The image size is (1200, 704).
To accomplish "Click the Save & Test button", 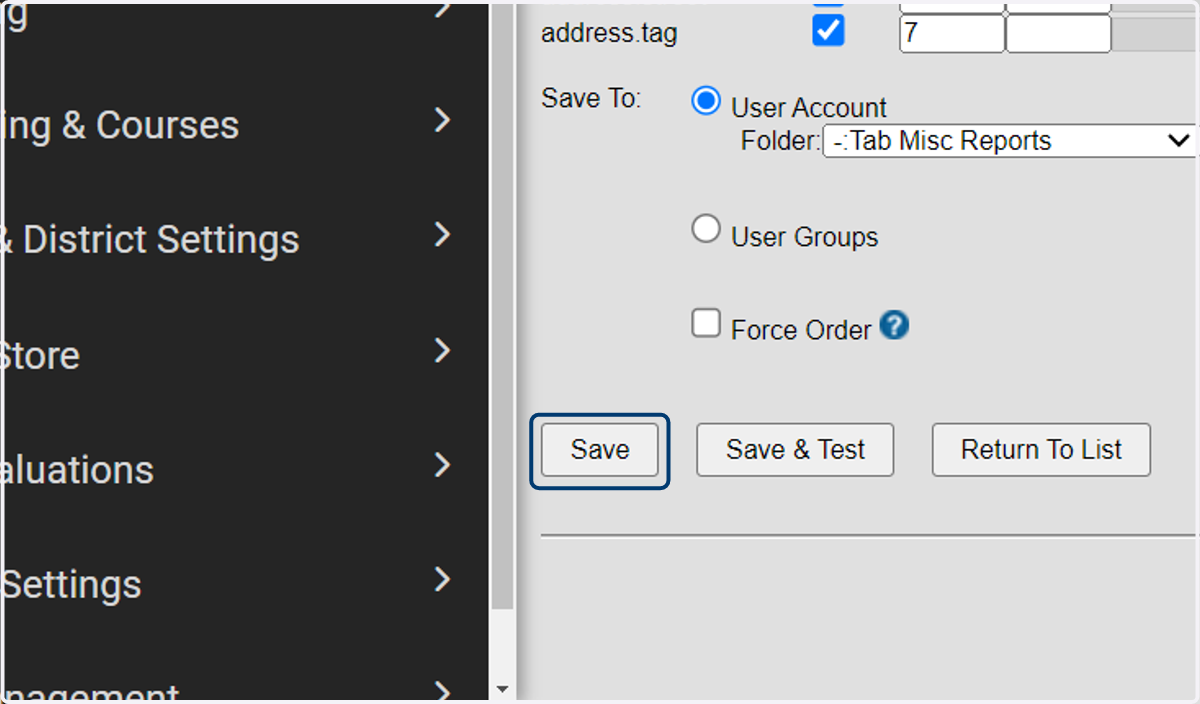I will pyautogui.click(x=795, y=450).
